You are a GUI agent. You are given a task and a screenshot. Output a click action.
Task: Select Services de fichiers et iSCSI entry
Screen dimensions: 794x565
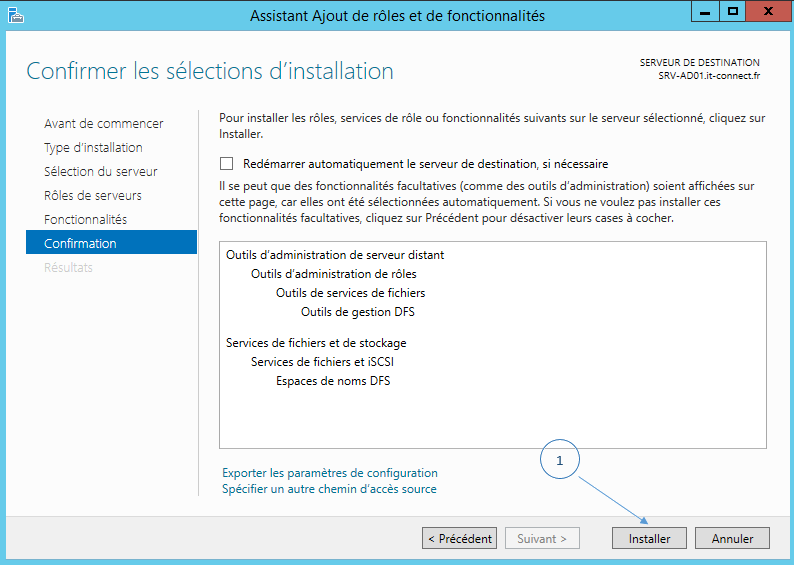[x=328, y=362]
